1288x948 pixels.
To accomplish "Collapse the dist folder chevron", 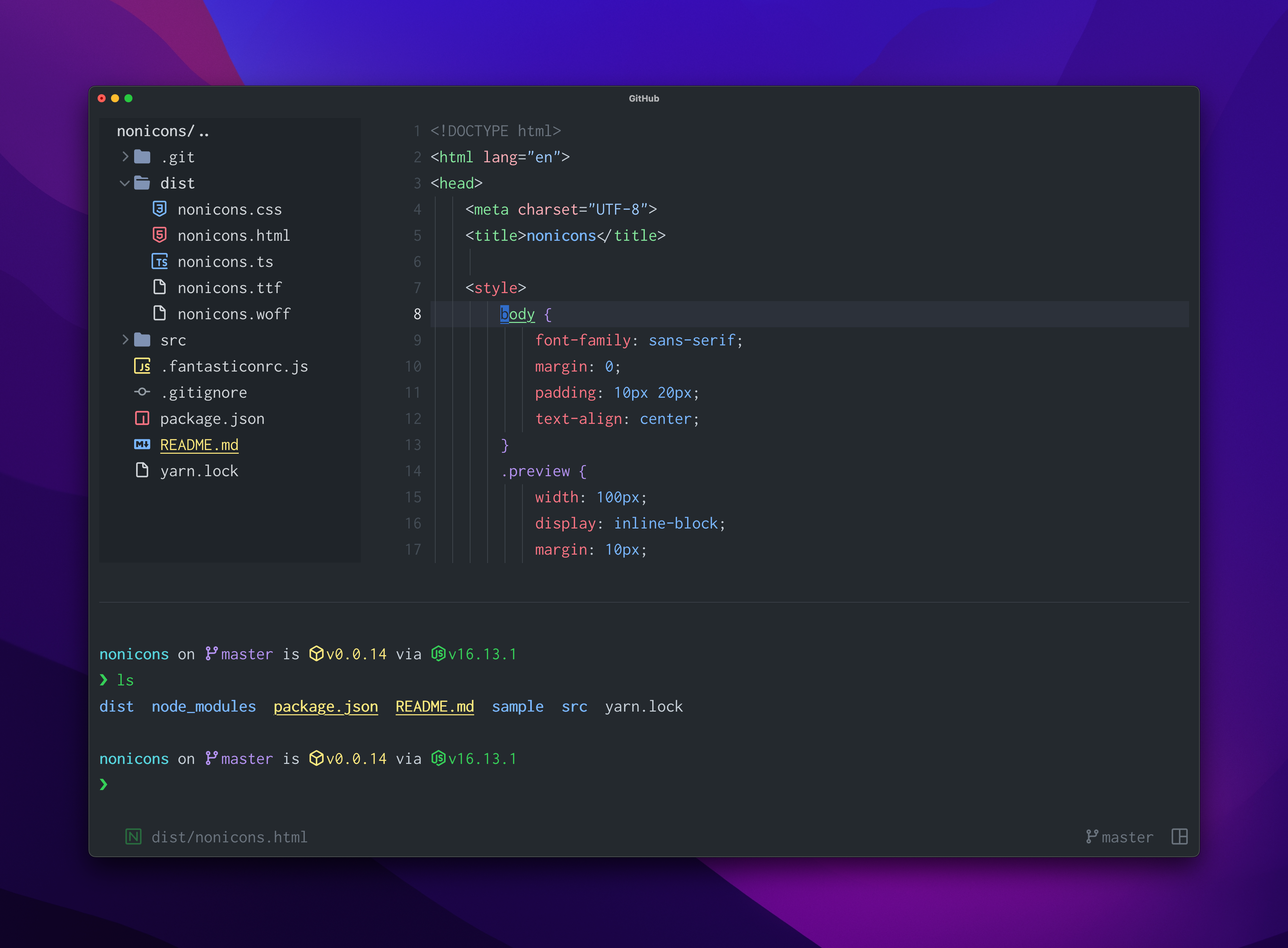I will (x=124, y=184).
